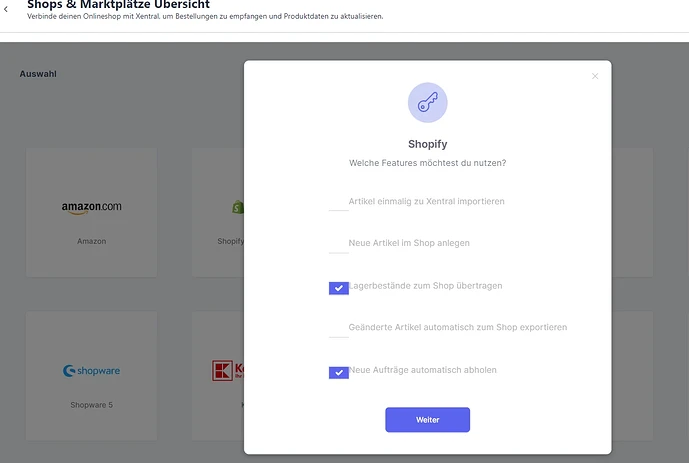689x463 pixels.
Task: Click 'Welche Features möchtest du nutzen?' text
Action: click(428, 163)
